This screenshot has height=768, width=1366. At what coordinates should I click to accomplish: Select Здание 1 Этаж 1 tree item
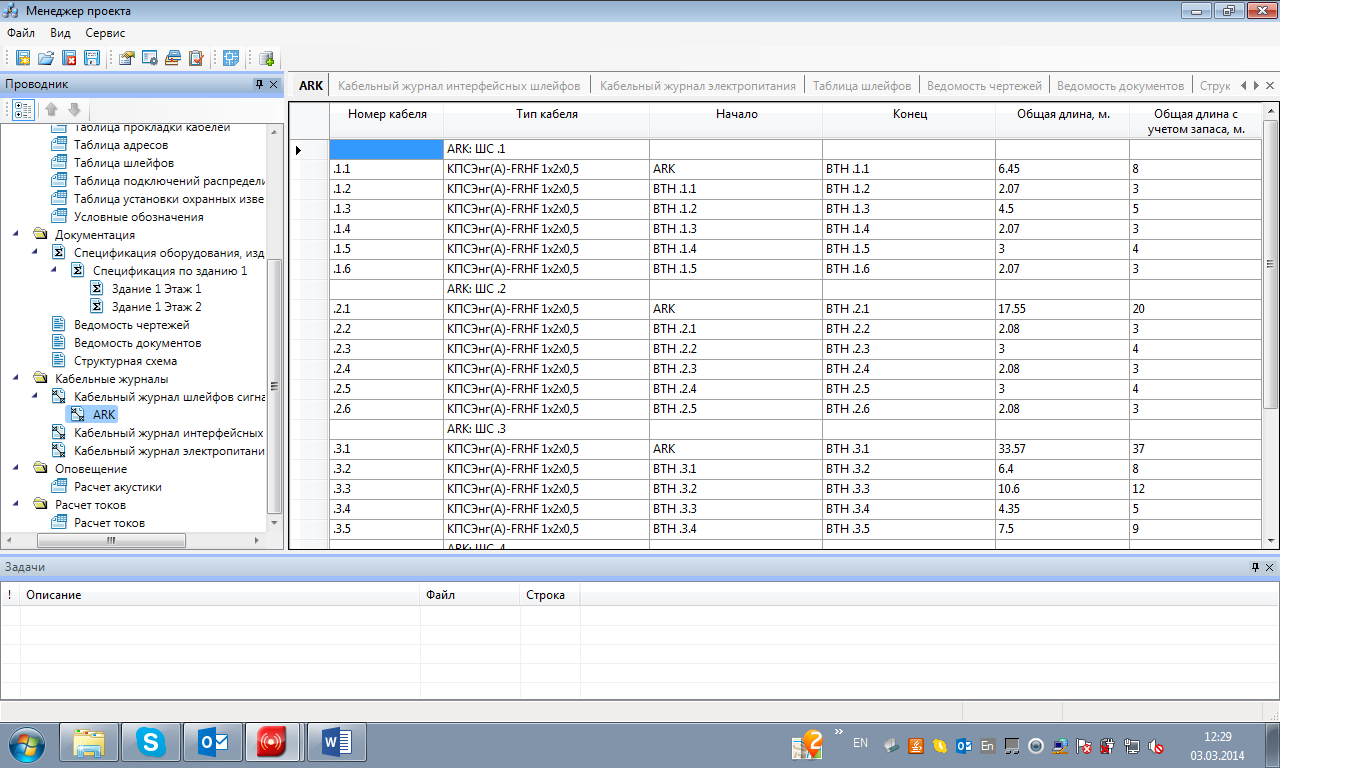(156, 289)
